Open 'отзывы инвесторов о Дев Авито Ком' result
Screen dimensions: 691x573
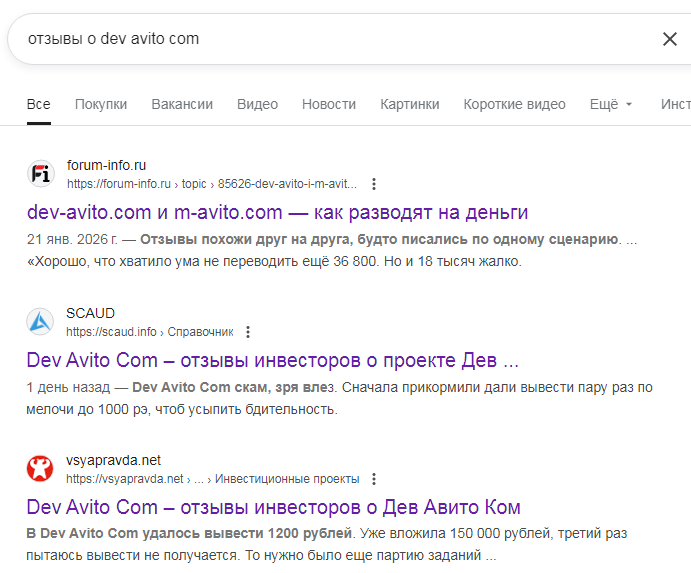click(273, 507)
